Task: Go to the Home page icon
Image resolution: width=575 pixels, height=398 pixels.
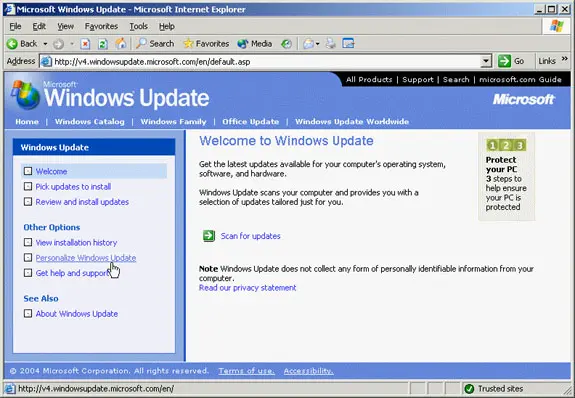Action: (120, 44)
